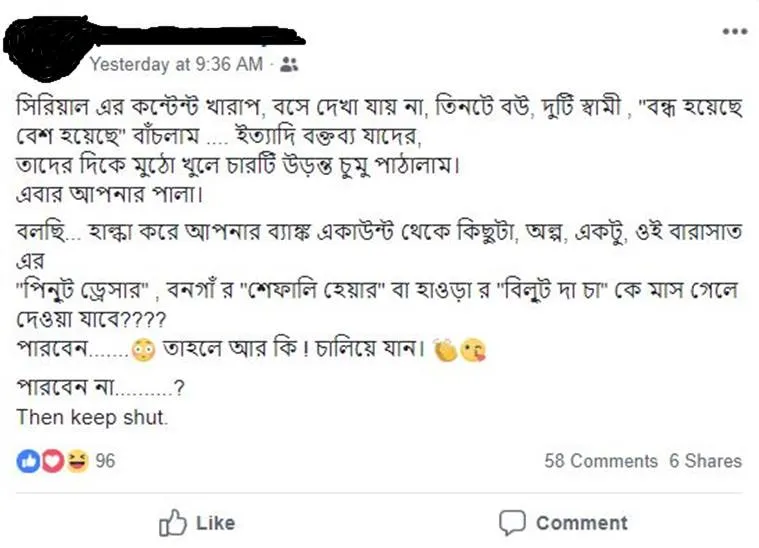Click the kissing face emoji in post
The image size is (759, 548).
pyautogui.click(x=472, y=351)
